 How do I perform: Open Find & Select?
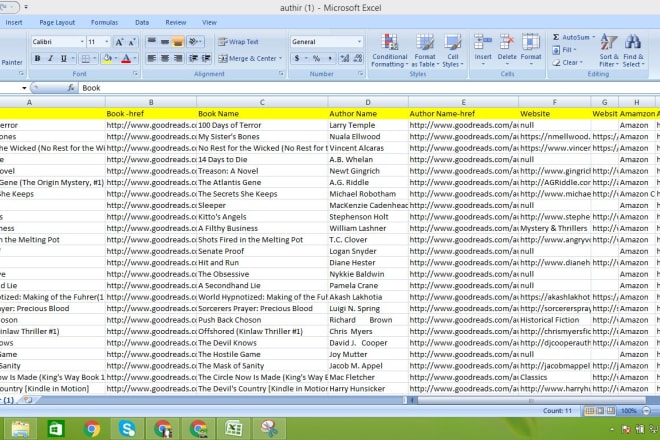point(633,51)
